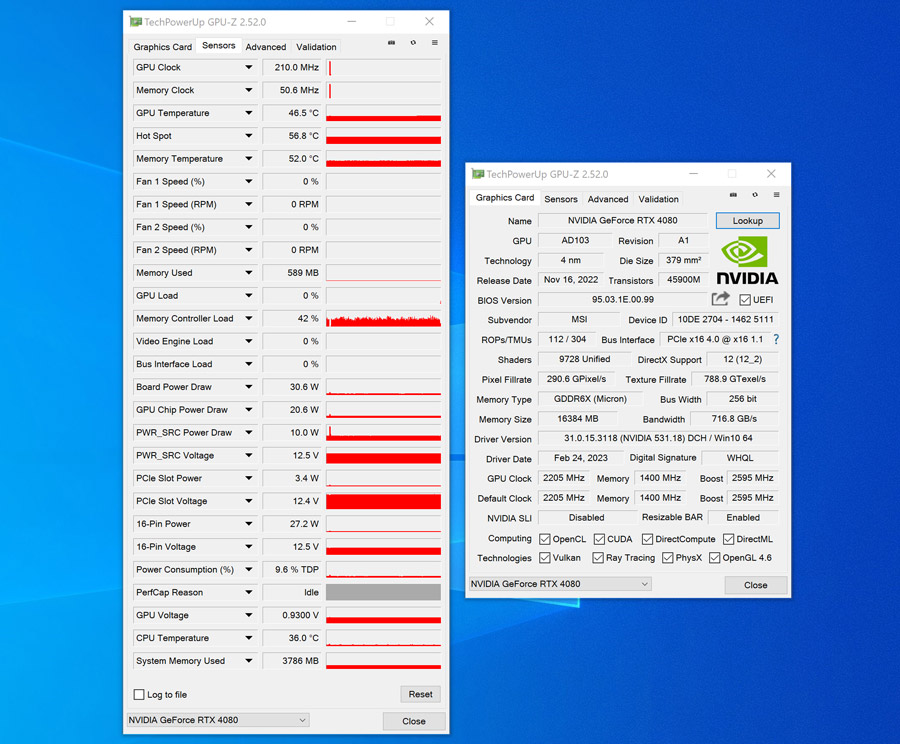Screen dimensions: 900x744
Task: Open the CPU Temperature sensor dropdown
Action: (249, 638)
